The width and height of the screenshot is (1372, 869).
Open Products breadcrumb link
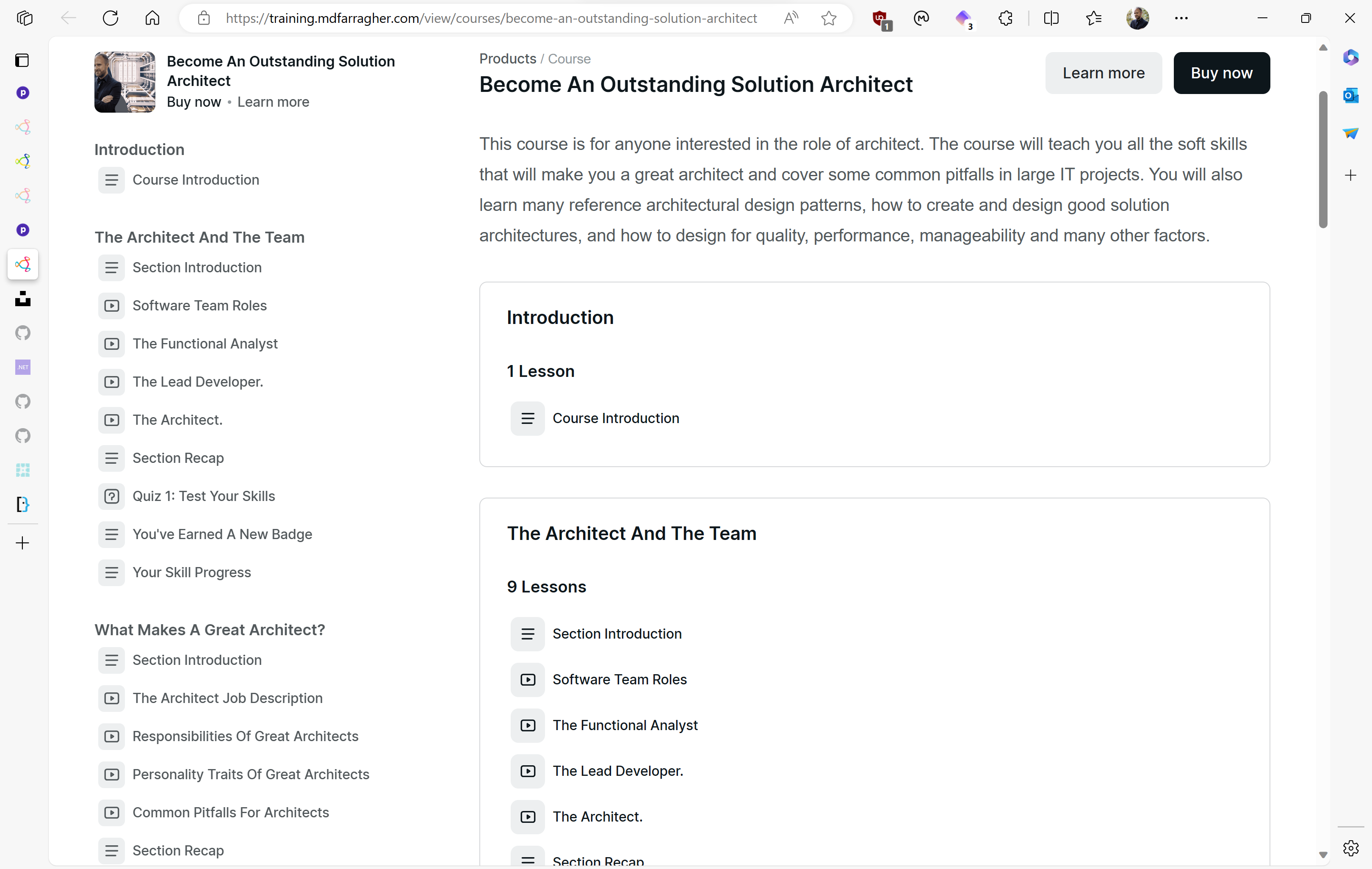click(507, 59)
